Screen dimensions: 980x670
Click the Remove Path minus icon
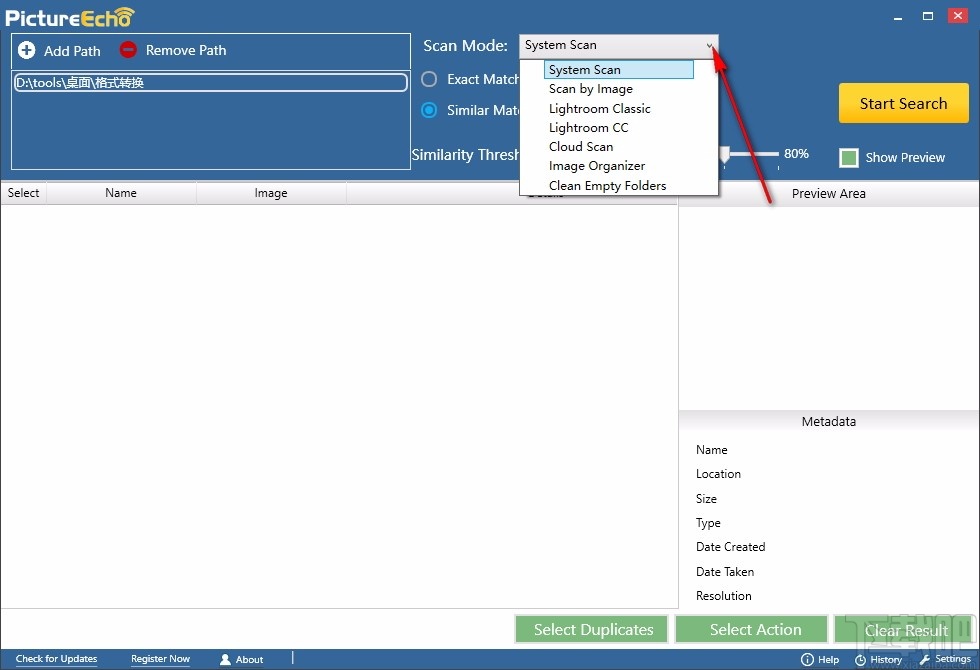(x=128, y=49)
